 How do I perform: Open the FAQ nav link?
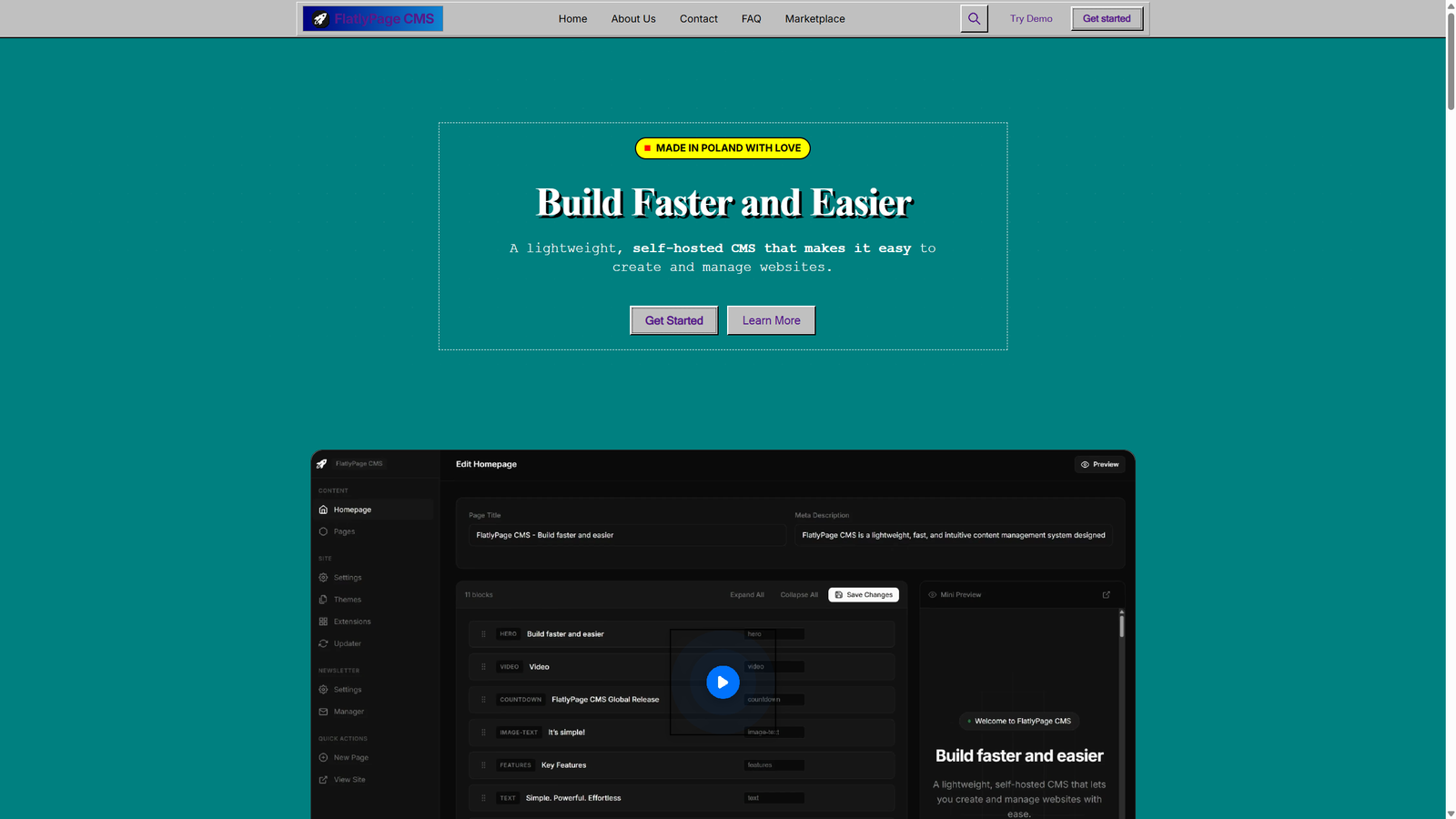coord(751,18)
